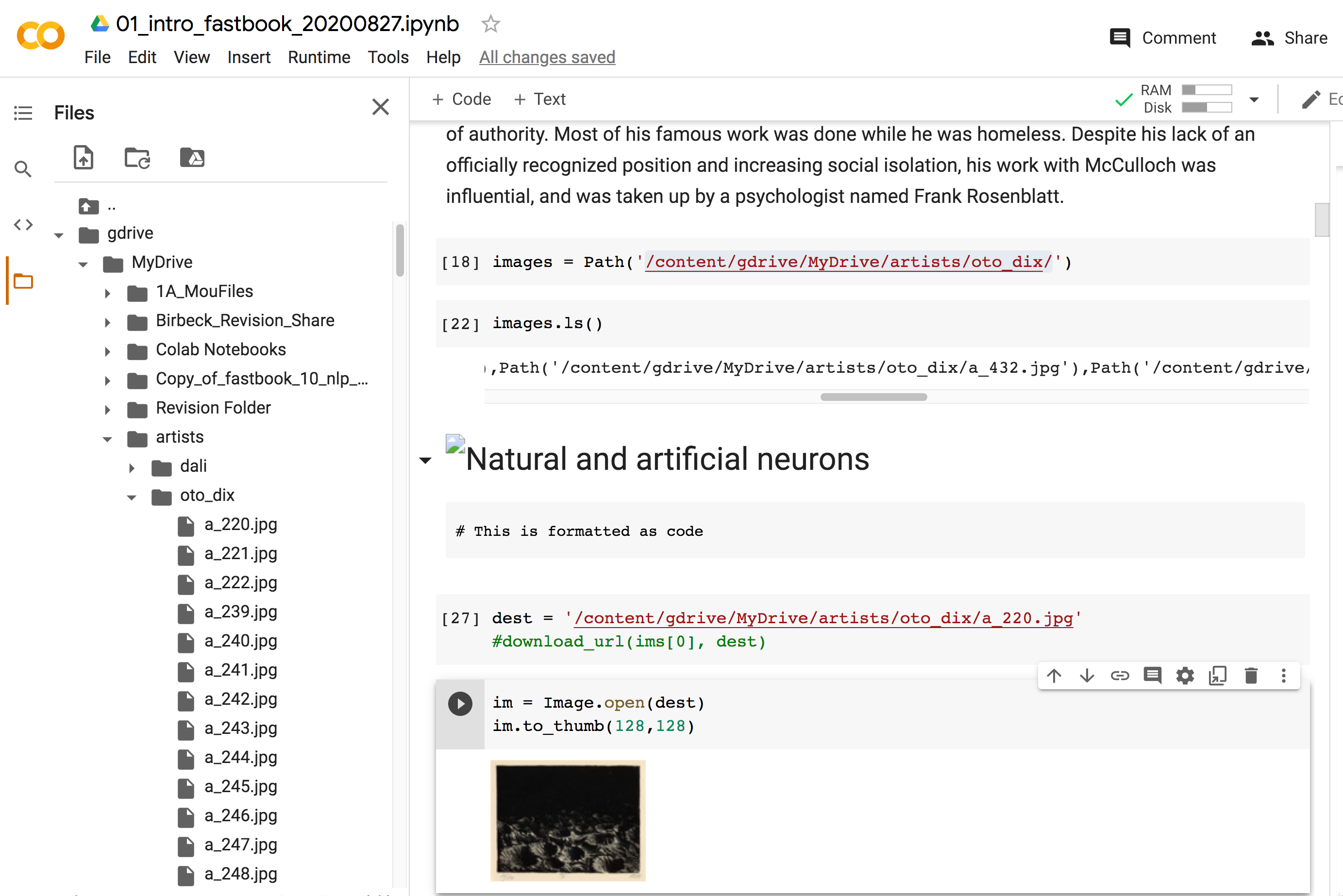Run the Image.open cell
This screenshot has width=1343, height=896.
pyautogui.click(x=460, y=703)
